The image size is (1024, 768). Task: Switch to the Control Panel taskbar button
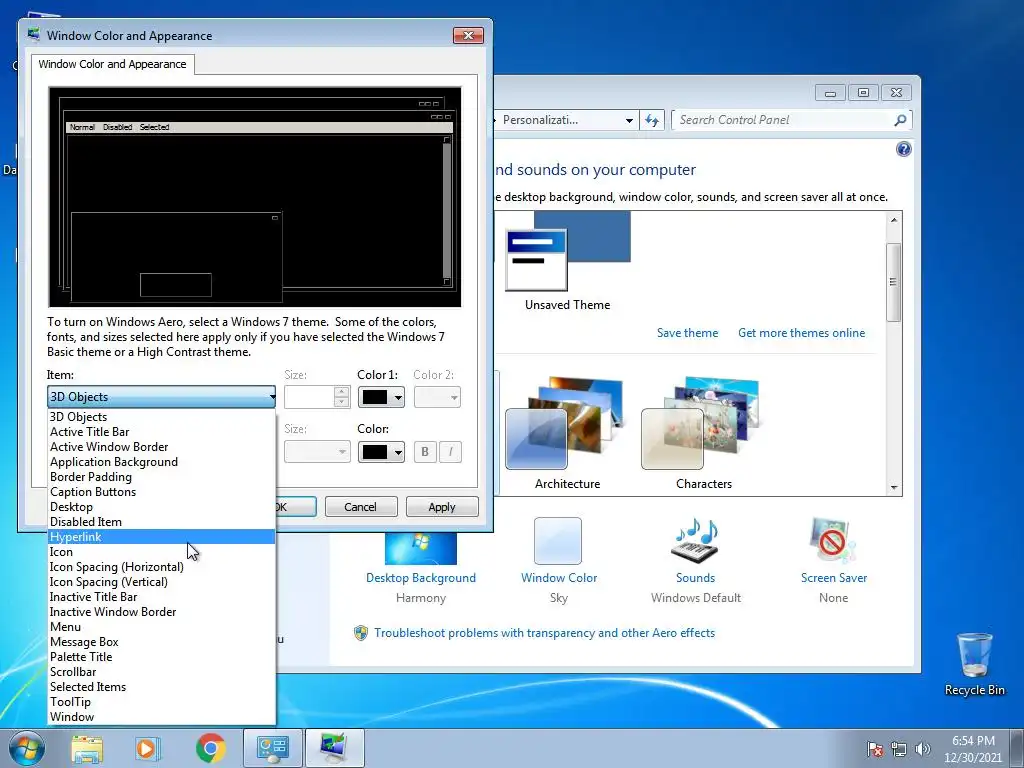point(272,748)
